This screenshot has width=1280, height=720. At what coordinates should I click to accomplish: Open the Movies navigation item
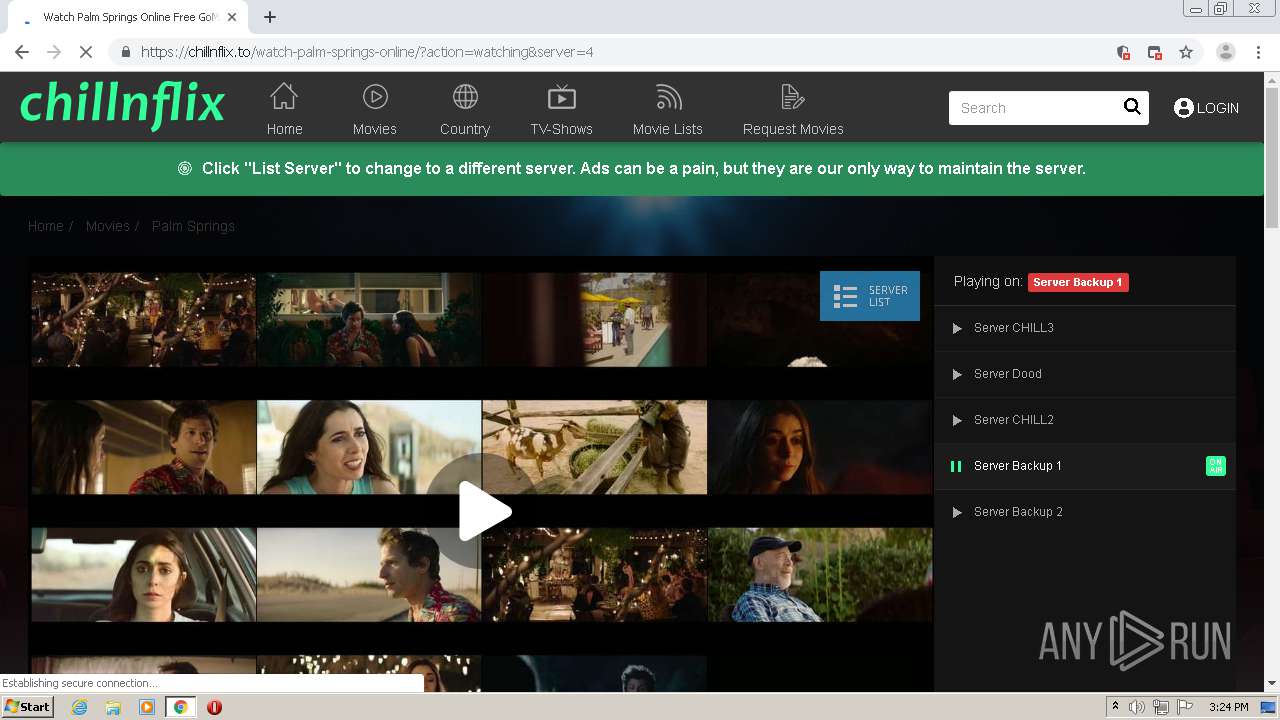tap(375, 109)
